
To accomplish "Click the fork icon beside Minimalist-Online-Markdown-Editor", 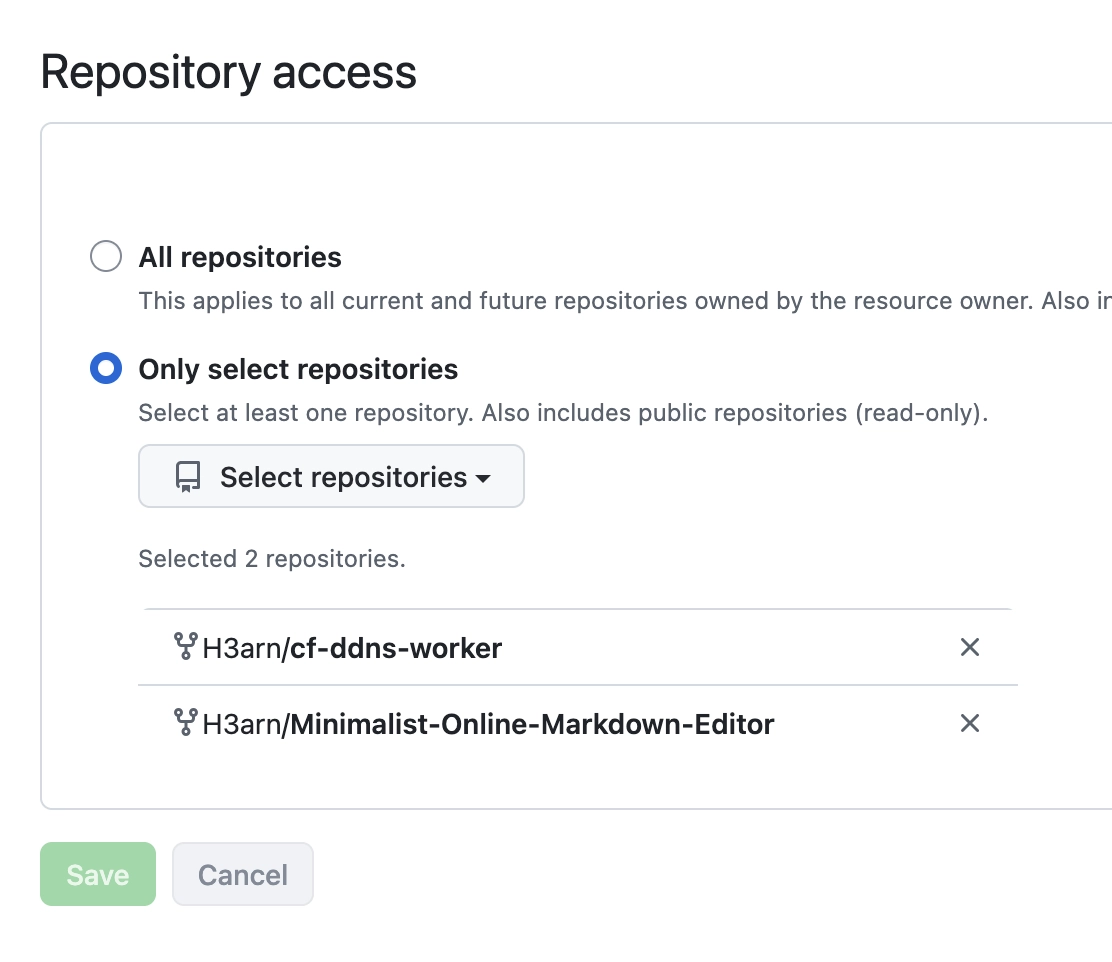I will pos(185,722).
